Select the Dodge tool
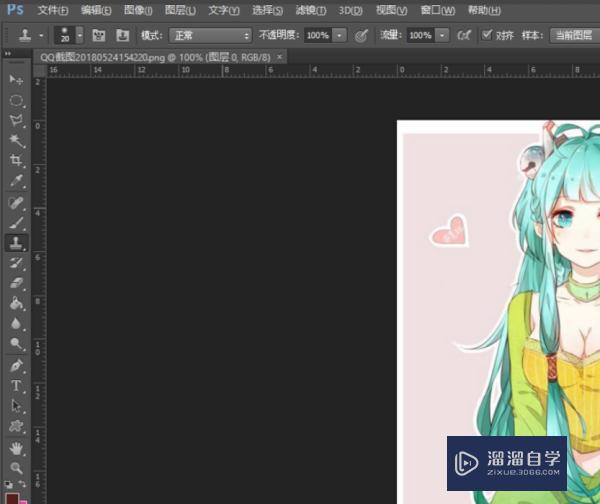The image size is (600, 504). (16, 344)
